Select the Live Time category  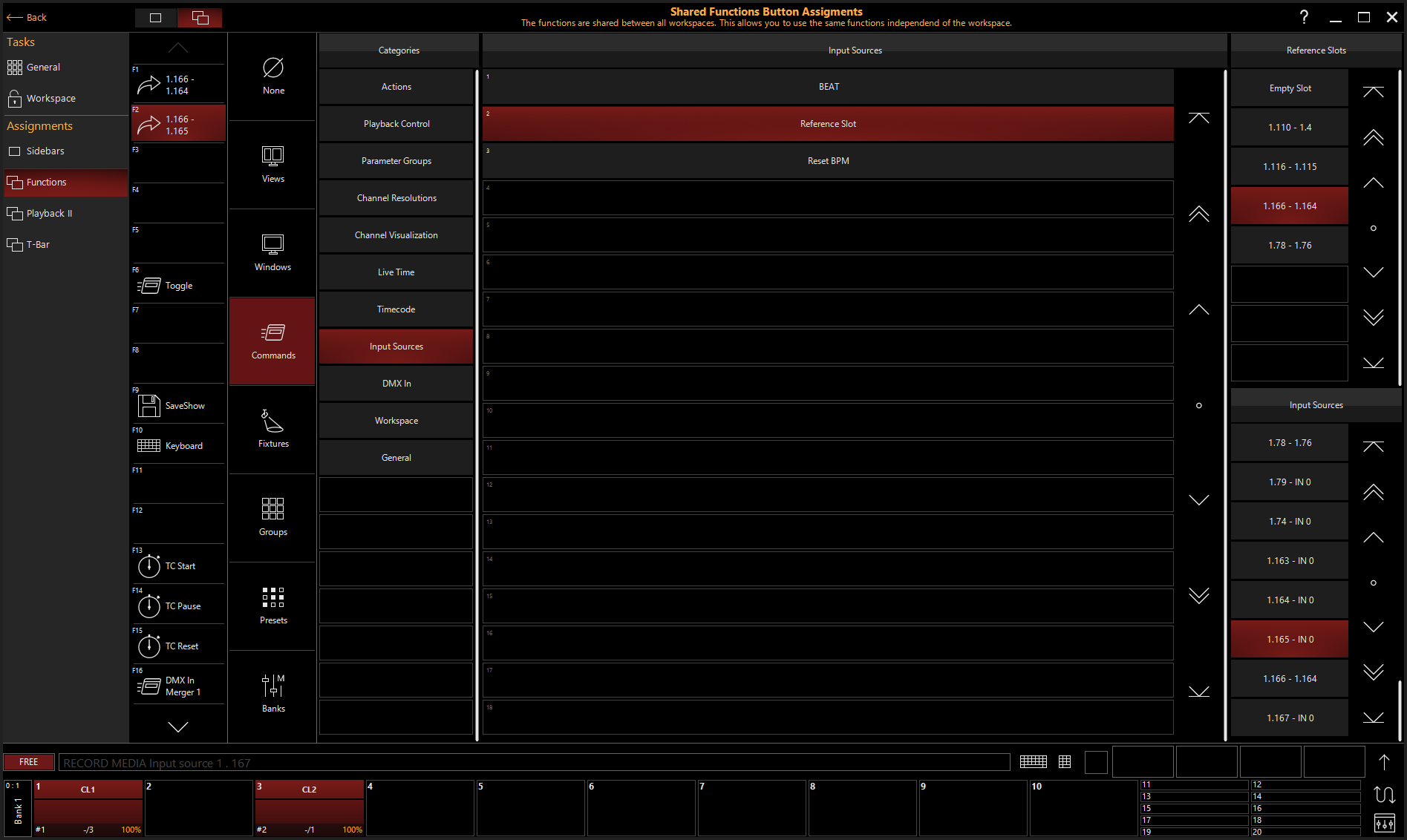[396, 272]
